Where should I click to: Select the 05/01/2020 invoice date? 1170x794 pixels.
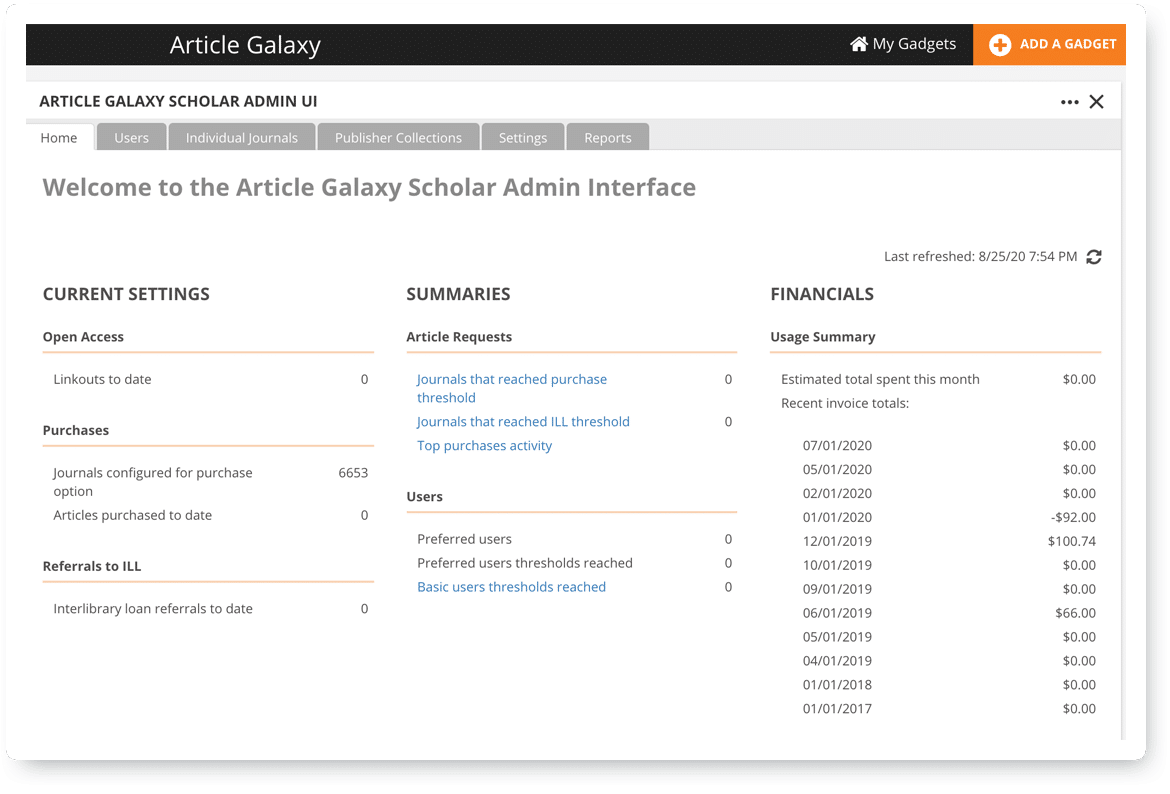click(x=837, y=469)
